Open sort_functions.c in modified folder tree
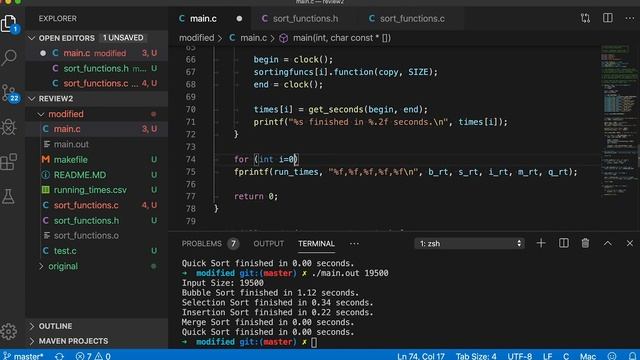 point(96,205)
